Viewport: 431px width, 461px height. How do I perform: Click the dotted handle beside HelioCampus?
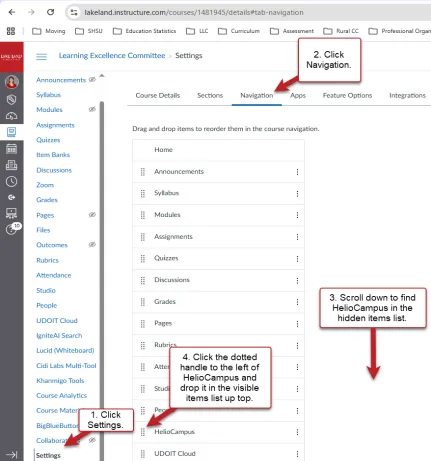(x=143, y=432)
